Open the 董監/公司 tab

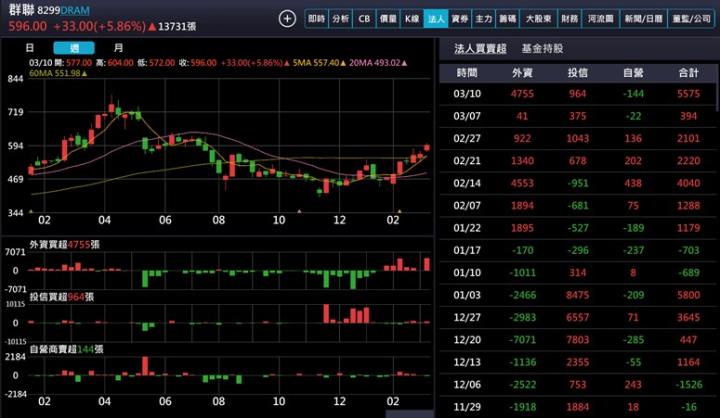coord(692,19)
